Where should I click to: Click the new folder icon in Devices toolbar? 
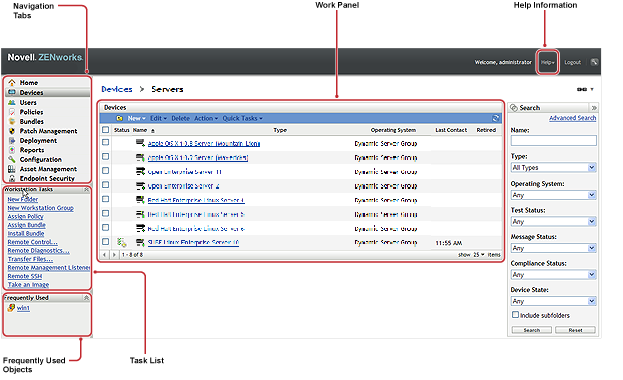[119, 118]
